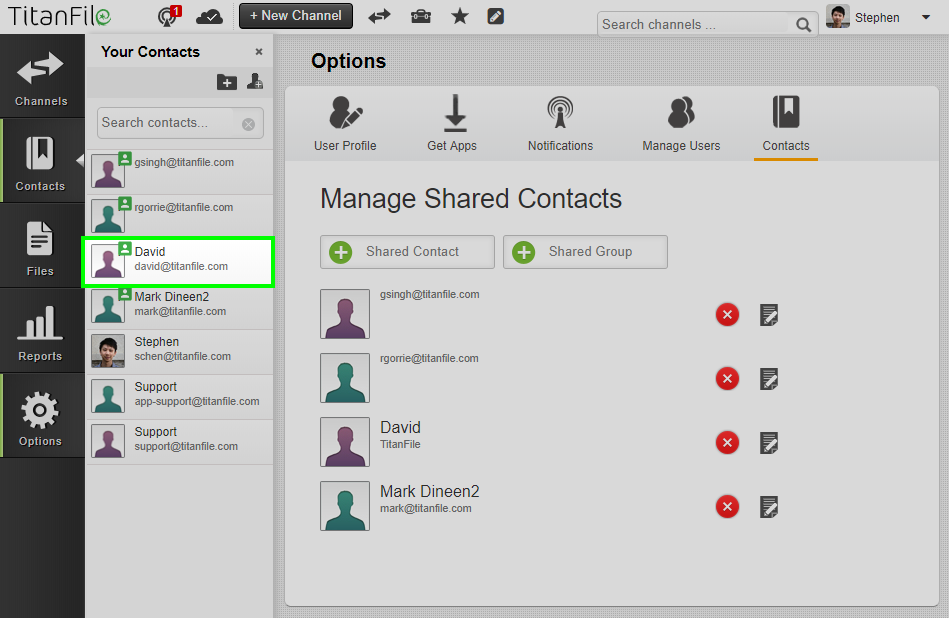949x618 pixels.
Task: Open the Reports section in the sidebar
Action: point(40,330)
